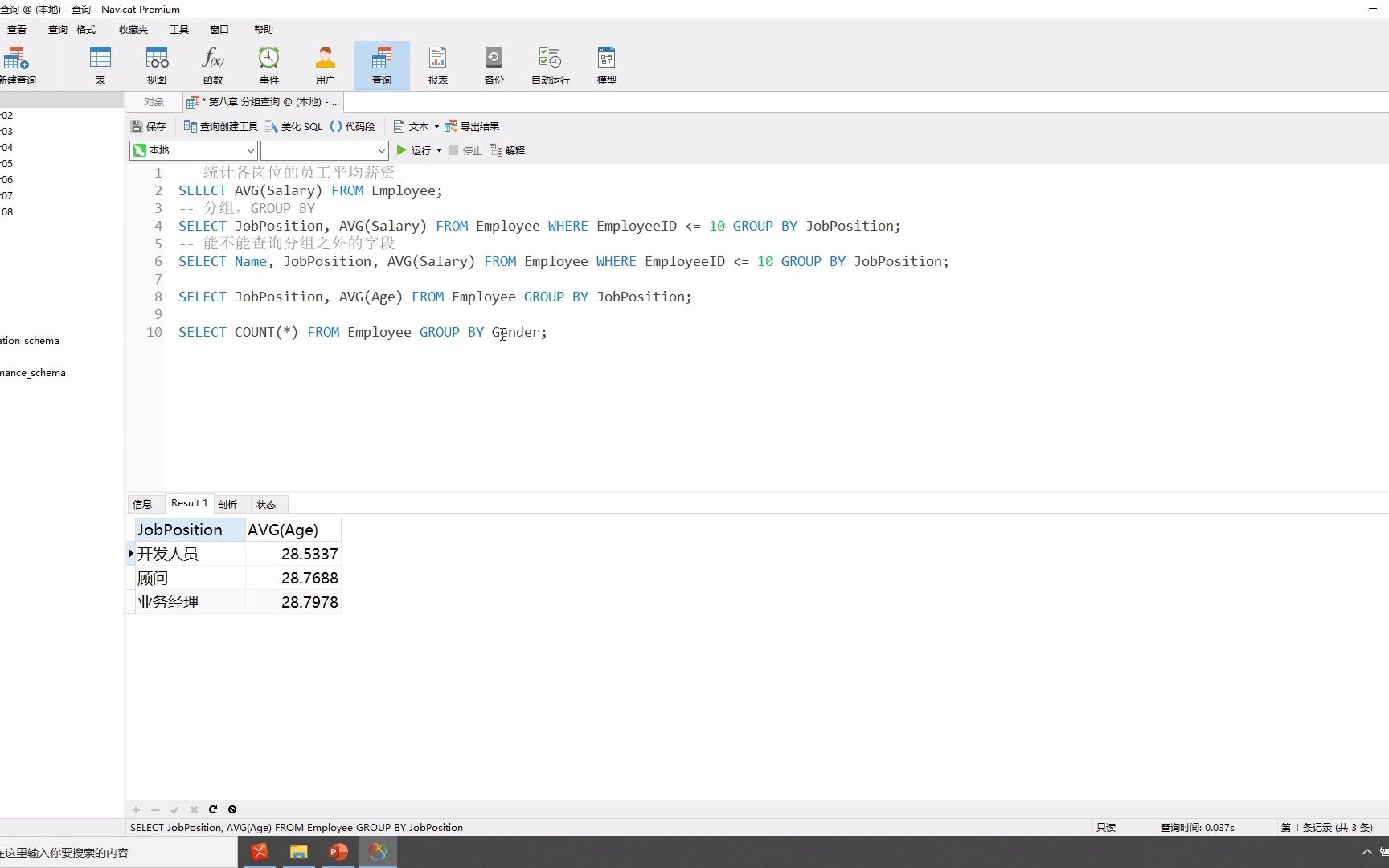The width and height of the screenshot is (1389, 868).
Task: Launch PowerPoint from the taskbar
Action: coord(338,852)
